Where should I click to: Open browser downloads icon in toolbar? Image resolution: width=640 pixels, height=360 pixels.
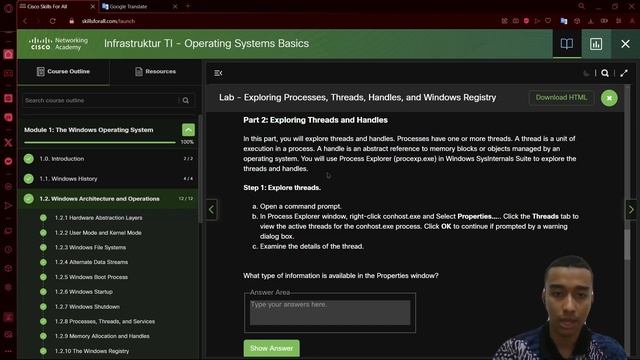(x=591, y=21)
